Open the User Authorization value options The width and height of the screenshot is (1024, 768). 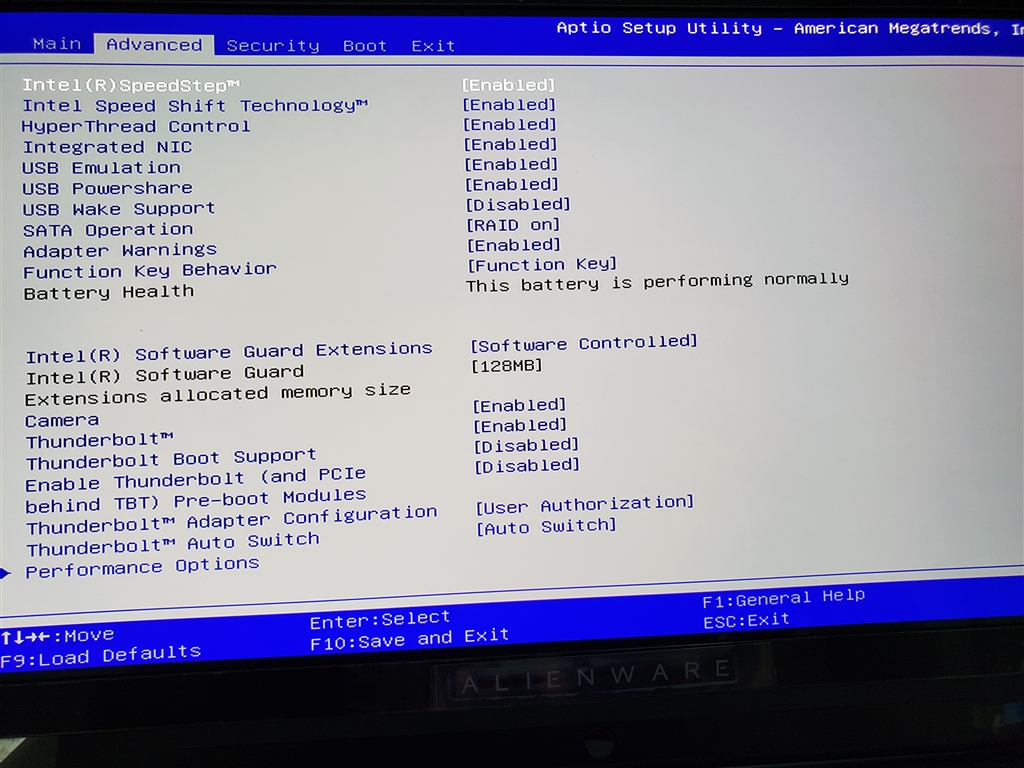[x=584, y=504]
